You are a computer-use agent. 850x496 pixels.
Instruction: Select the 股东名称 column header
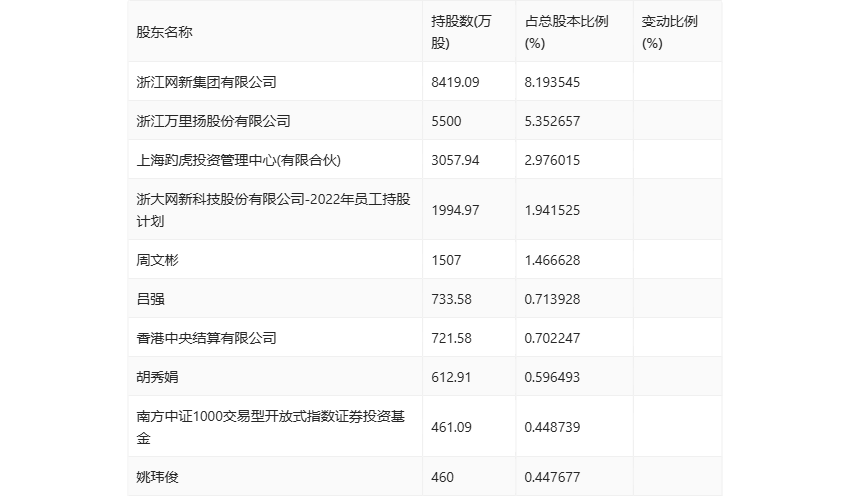[x=164, y=32]
